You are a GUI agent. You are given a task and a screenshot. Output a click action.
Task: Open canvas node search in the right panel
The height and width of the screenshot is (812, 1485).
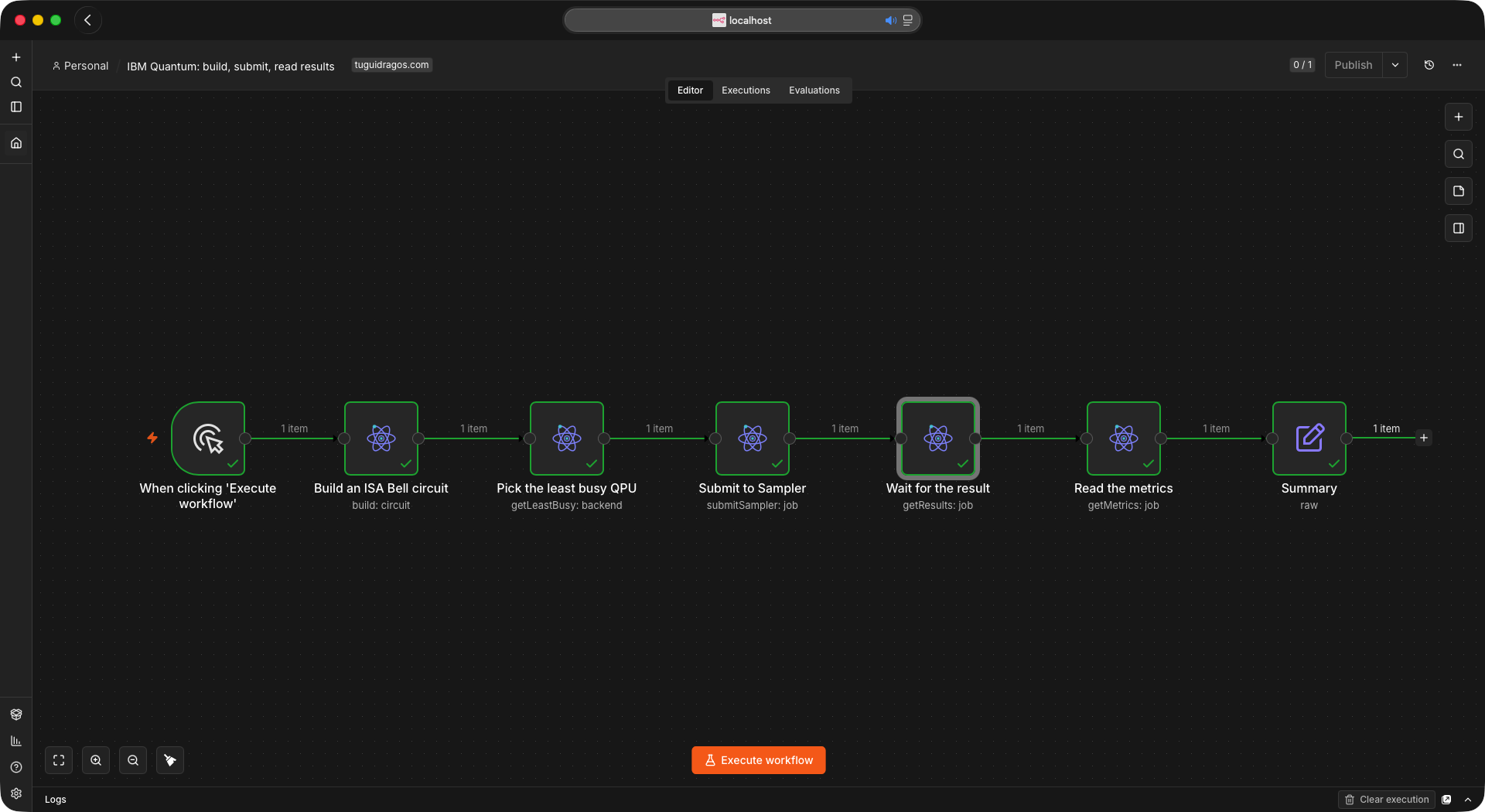pos(1459,154)
